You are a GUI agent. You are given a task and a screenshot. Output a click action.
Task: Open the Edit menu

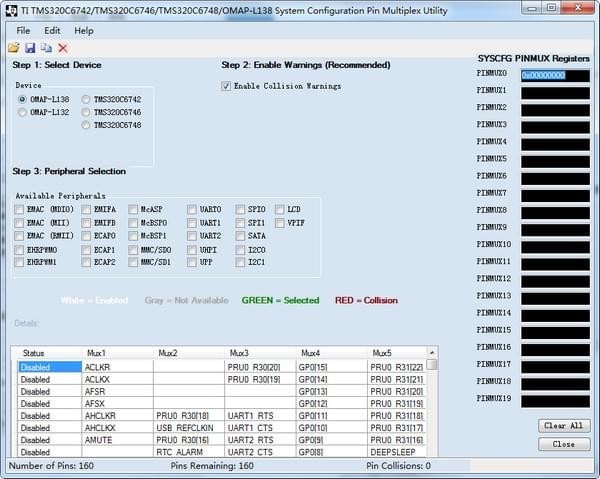click(x=52, y=30)
